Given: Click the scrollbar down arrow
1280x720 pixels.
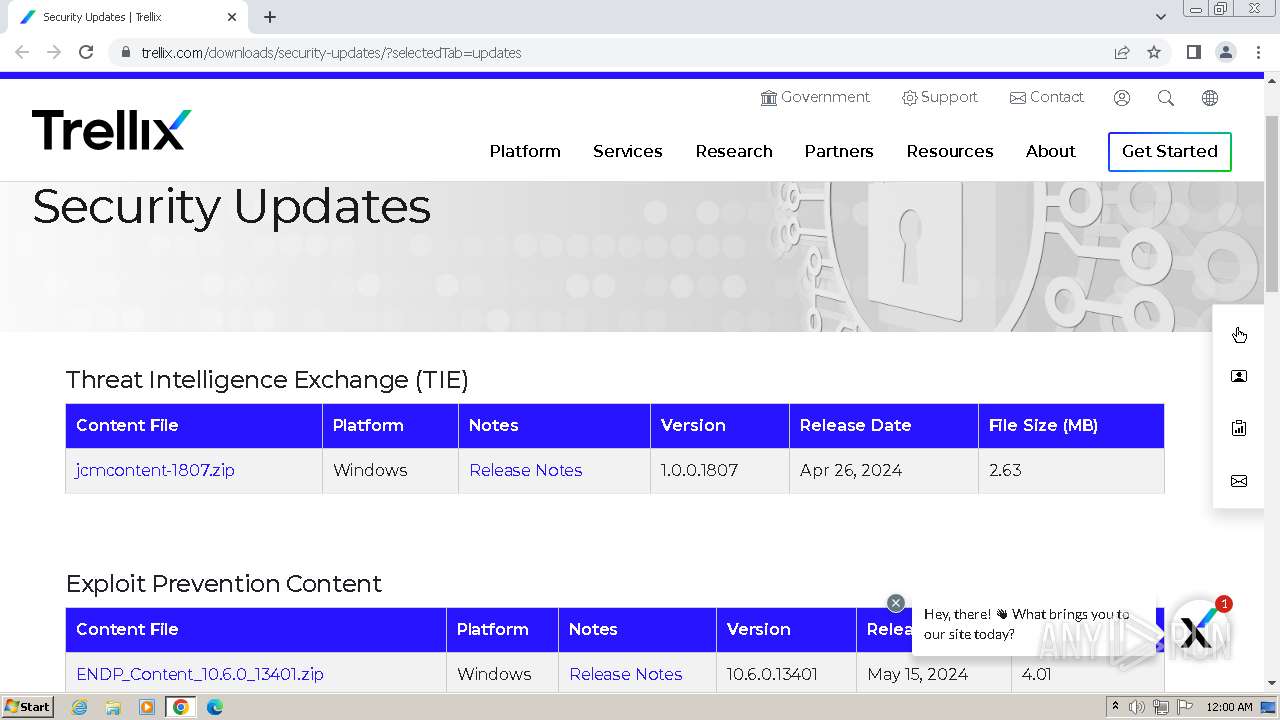Looking at the screenshot, I should pyautogui.click(x=1272, y=683).
